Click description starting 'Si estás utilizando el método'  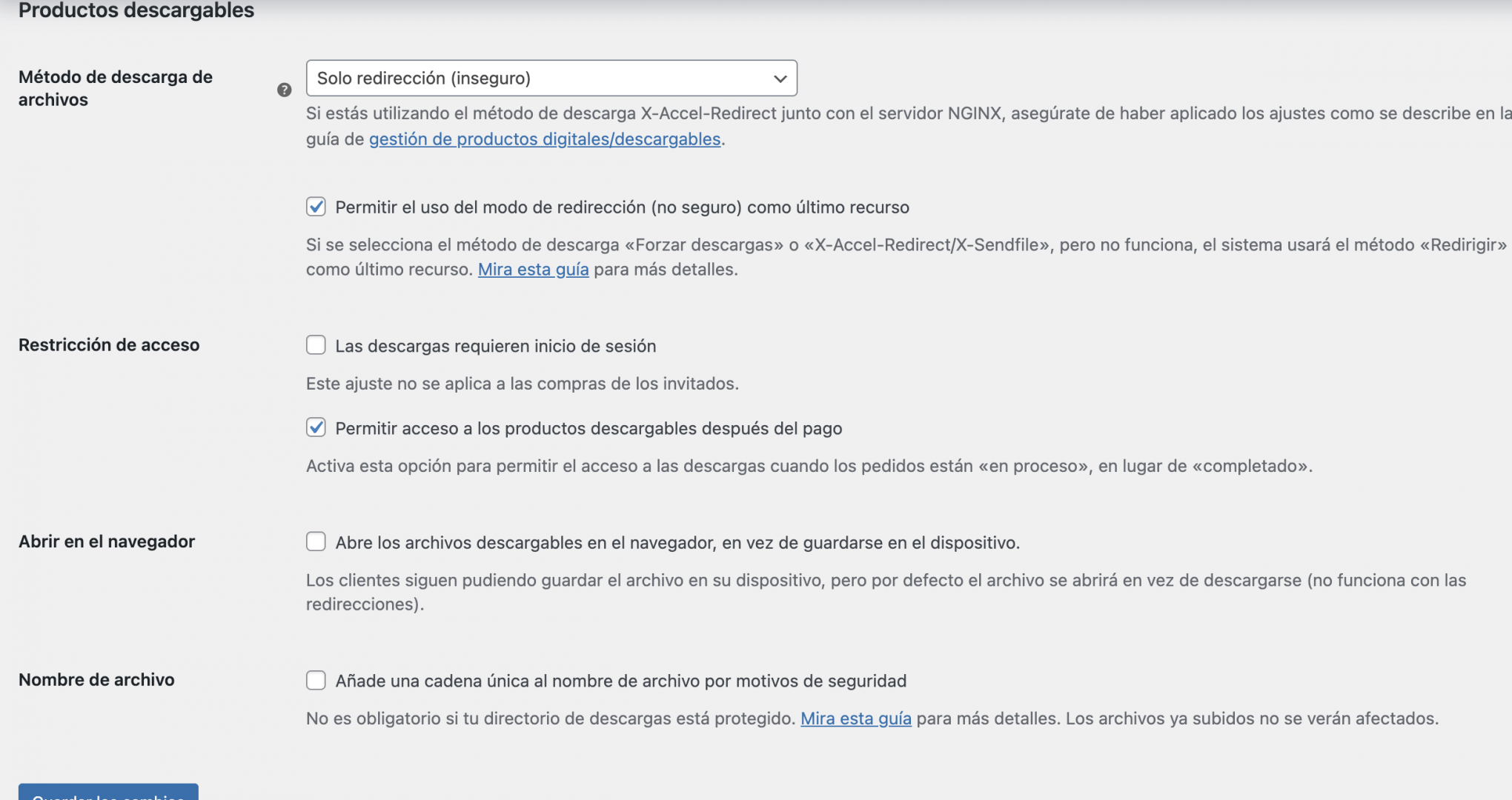(909, 126)
